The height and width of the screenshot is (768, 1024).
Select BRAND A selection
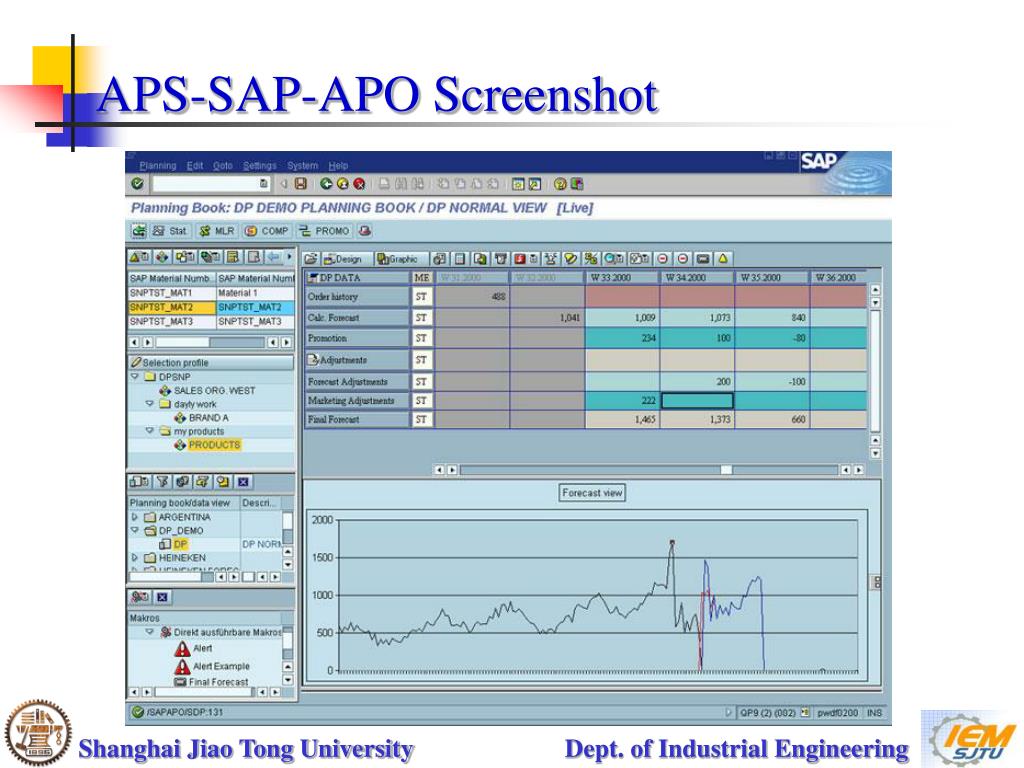(208, 417)
